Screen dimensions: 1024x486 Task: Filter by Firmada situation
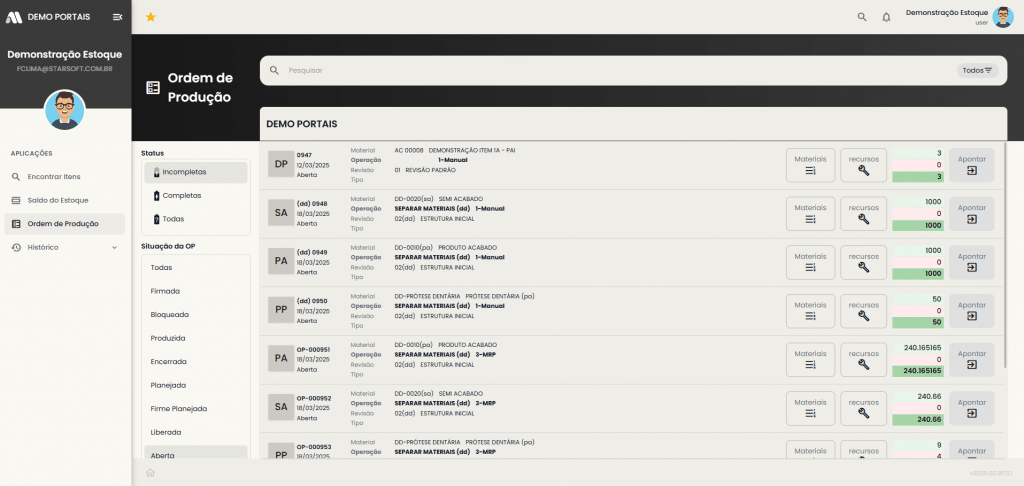coord(196,291)
